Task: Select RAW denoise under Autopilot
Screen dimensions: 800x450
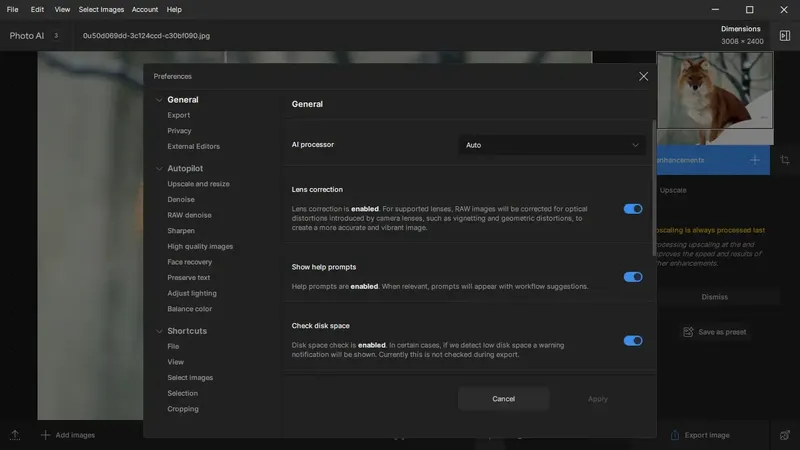Action: point(189,215)
